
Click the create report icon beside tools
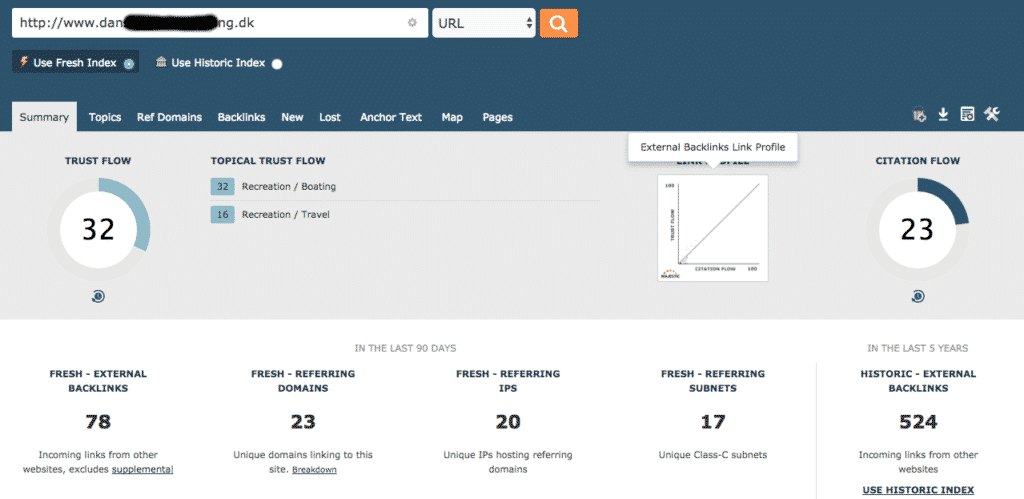coord(967,115)
